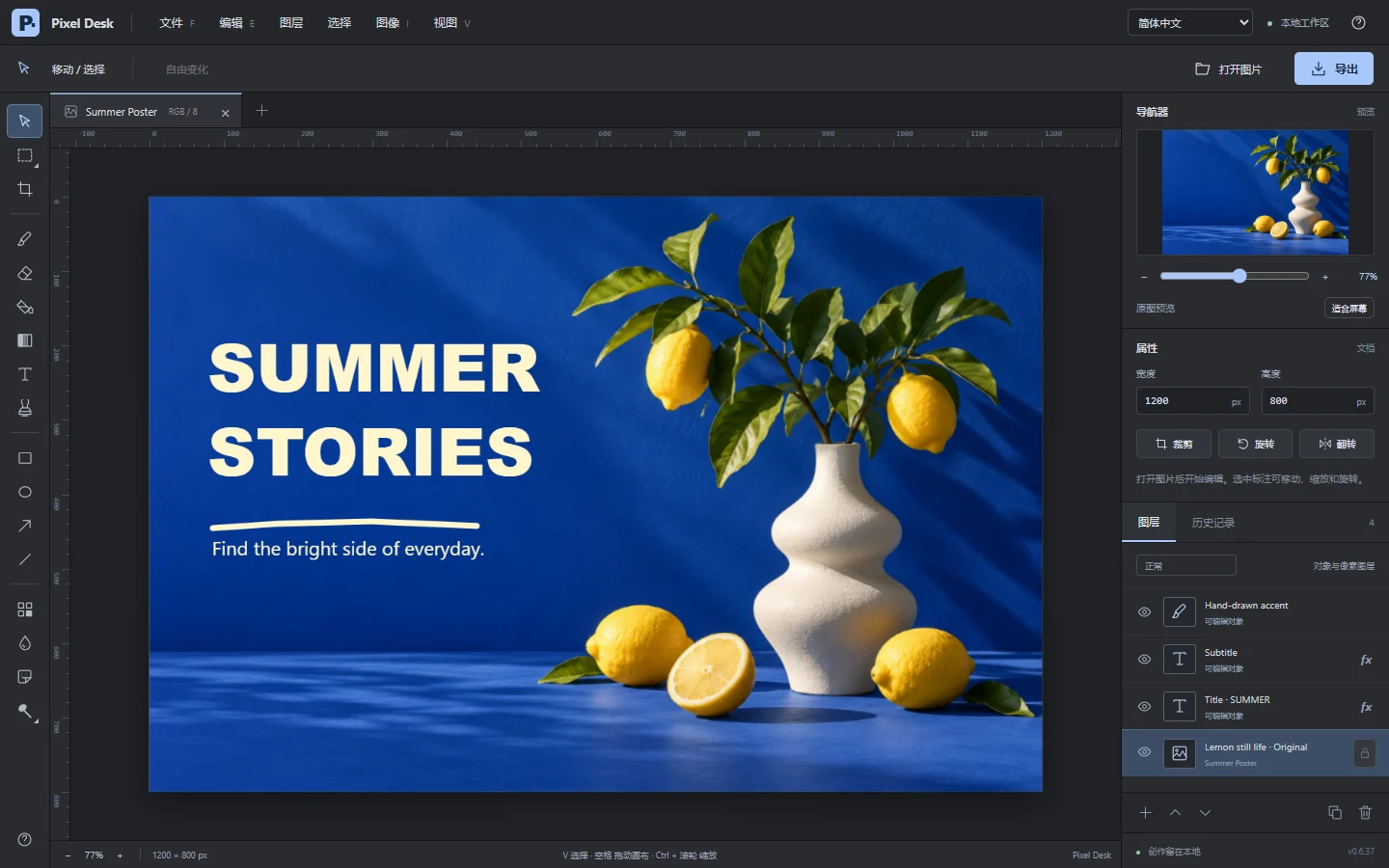Duplicate the selected layer with the copy icon

click(x=1335, y=812)
